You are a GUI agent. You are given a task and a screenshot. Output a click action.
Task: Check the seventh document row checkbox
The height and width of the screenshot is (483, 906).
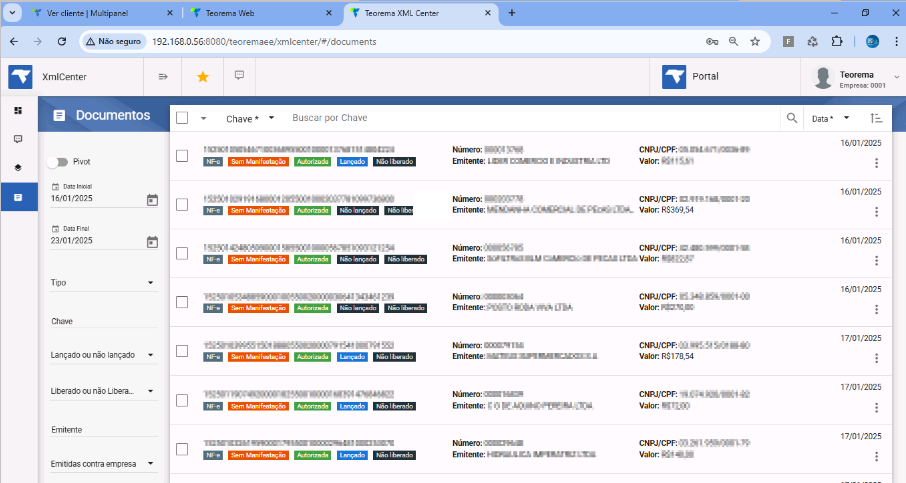(x=182, y=449)
